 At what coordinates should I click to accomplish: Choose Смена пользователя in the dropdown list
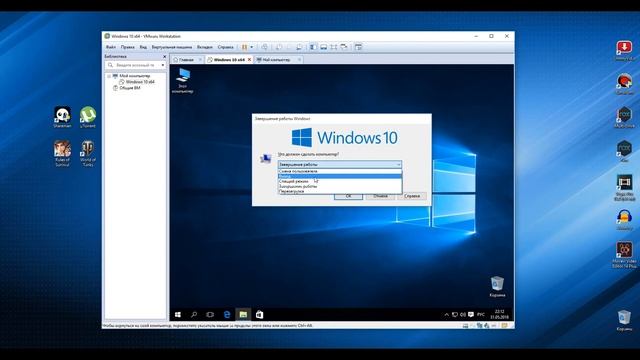pyautogui.click(x=340, y=171)
